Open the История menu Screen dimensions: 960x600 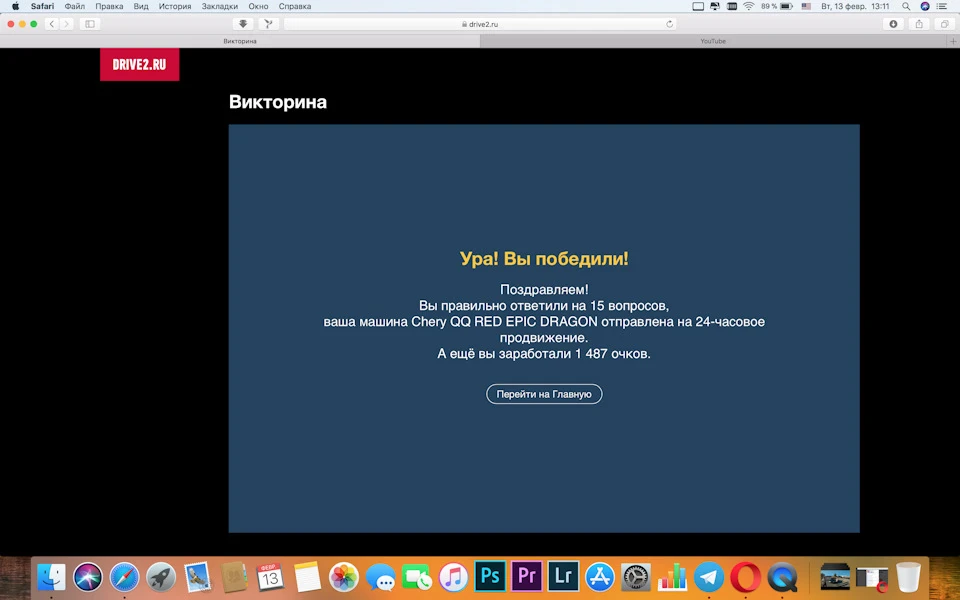click(174, 6)
